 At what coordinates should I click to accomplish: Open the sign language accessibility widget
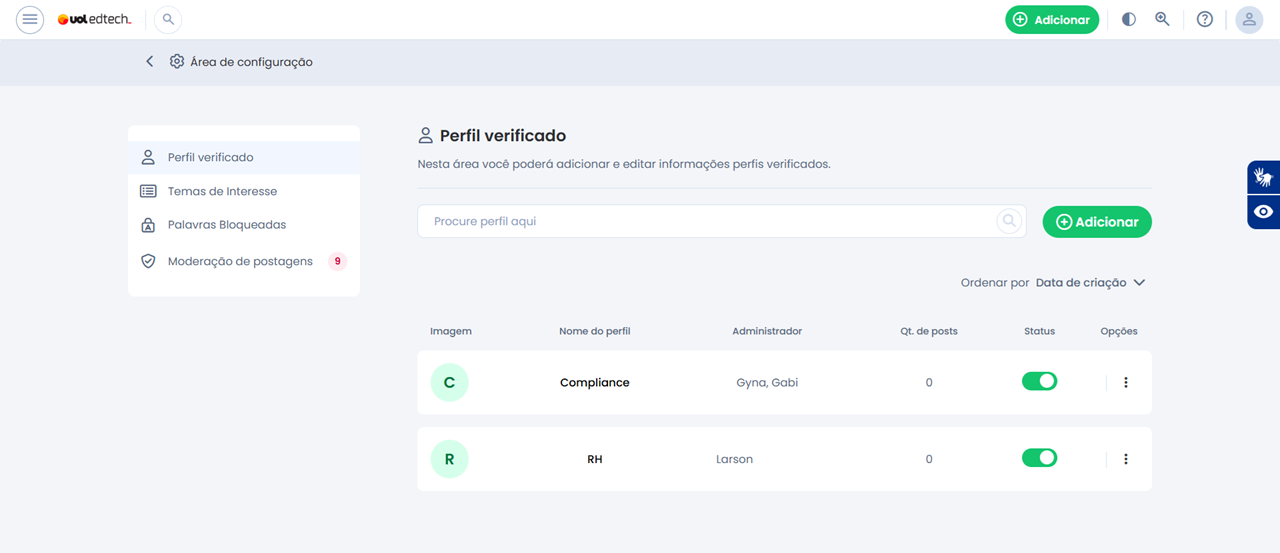coord(1263,177)
